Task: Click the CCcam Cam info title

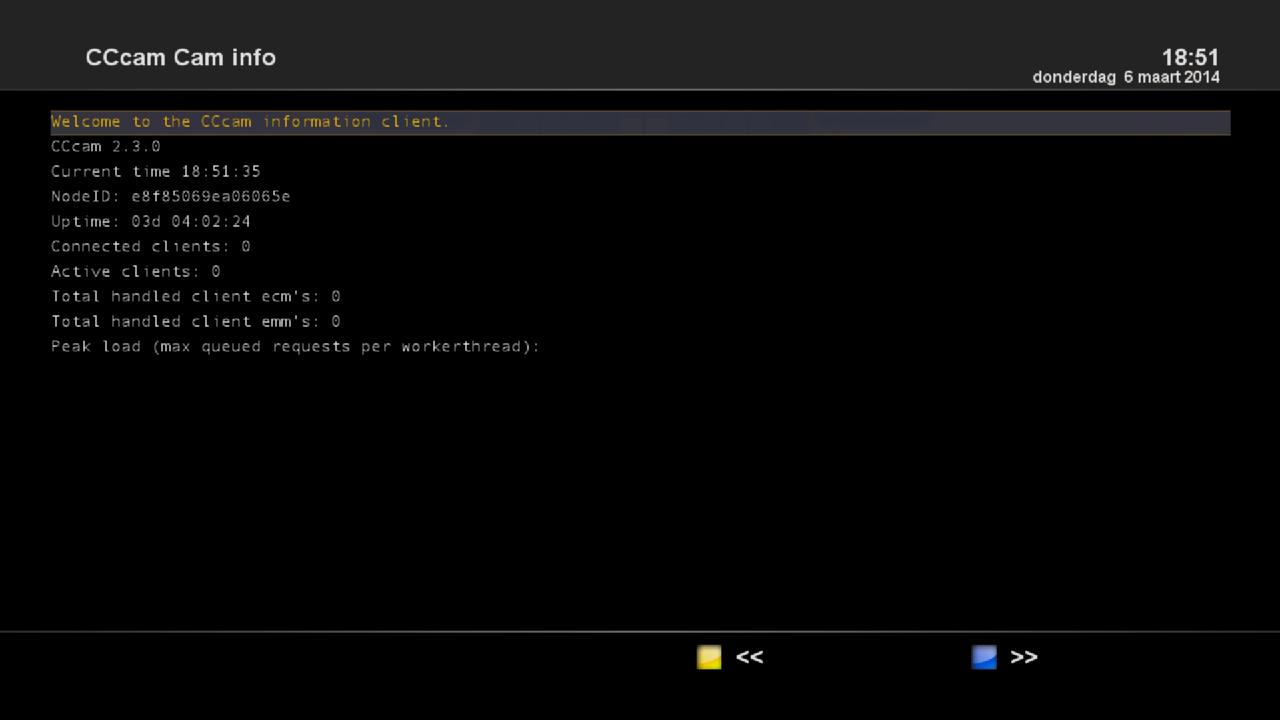Action: point(181,58)
